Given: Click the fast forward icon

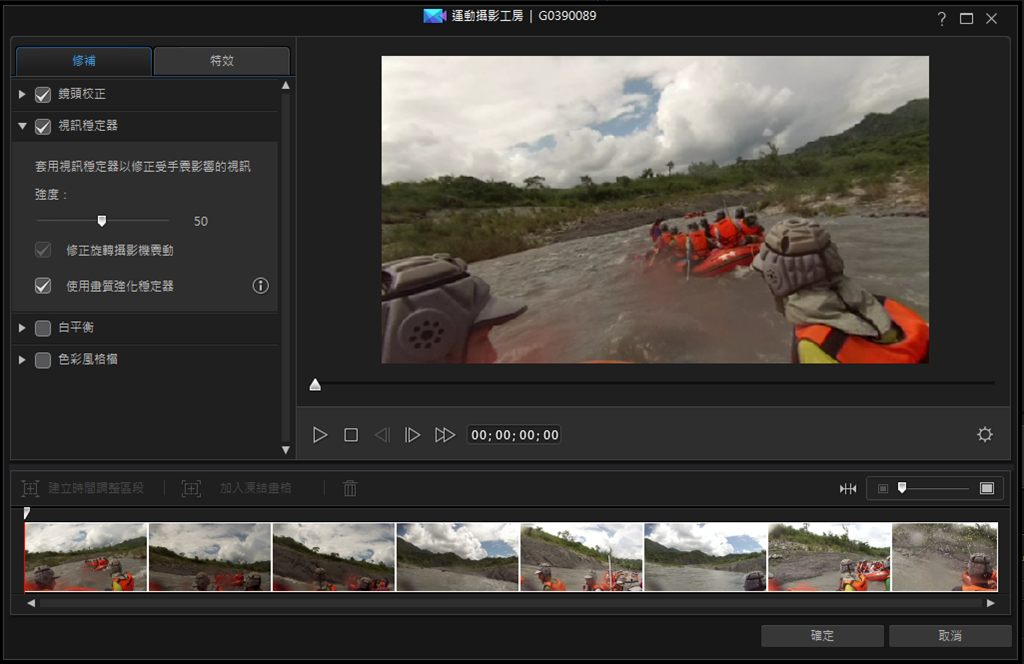Looking at the screenshot, I should pyautogui.click(x=445, y=435).
